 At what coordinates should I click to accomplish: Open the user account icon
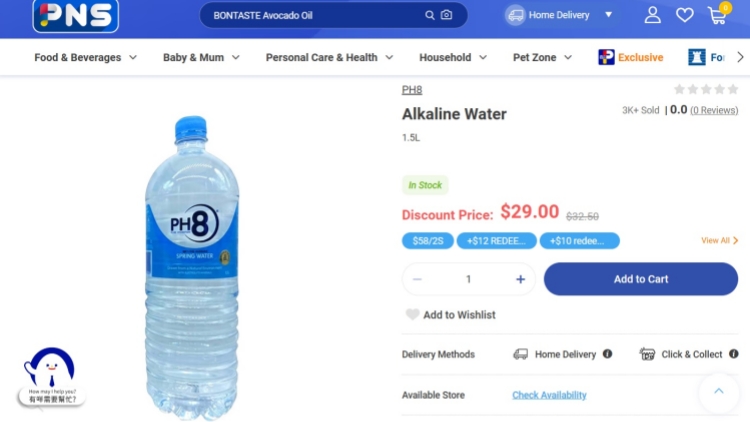point(653,15)
